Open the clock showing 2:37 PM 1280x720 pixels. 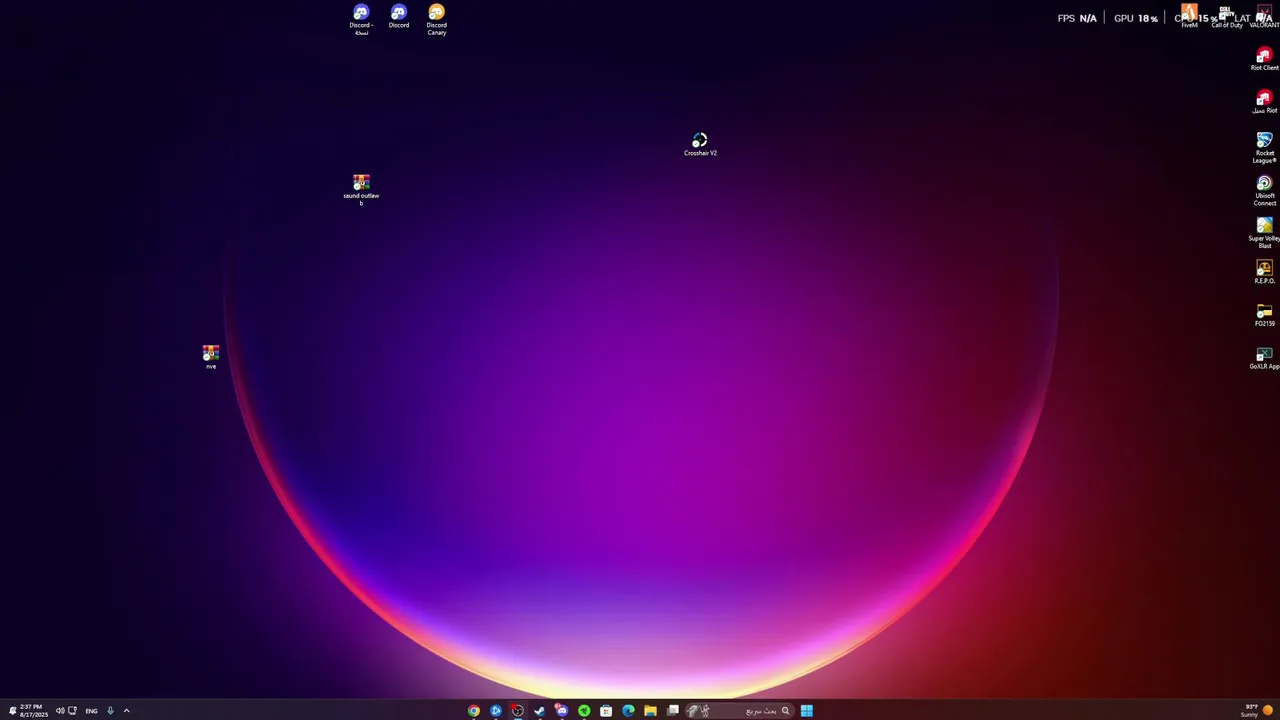coord(33,711)
